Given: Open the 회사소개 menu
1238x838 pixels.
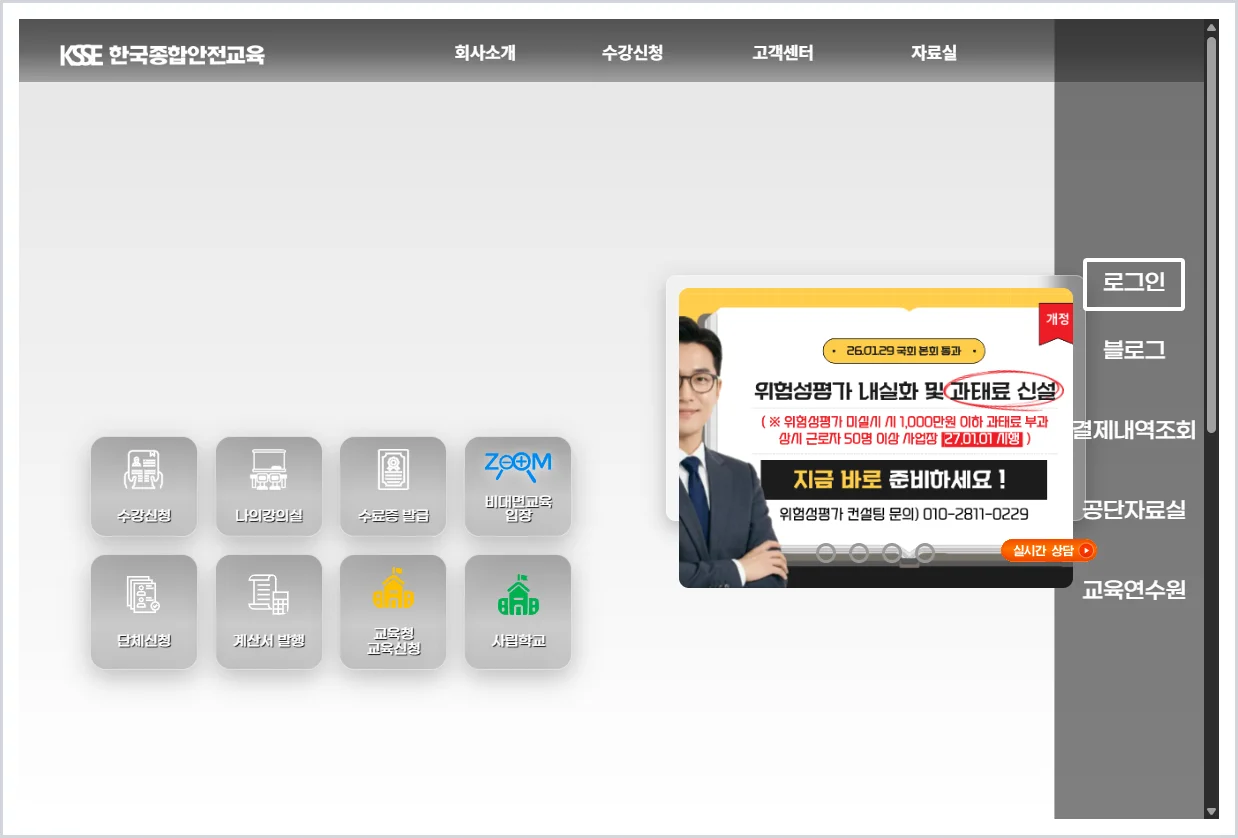Looking at the screenshot, I should pyautogui.click(x=485, y=53).
